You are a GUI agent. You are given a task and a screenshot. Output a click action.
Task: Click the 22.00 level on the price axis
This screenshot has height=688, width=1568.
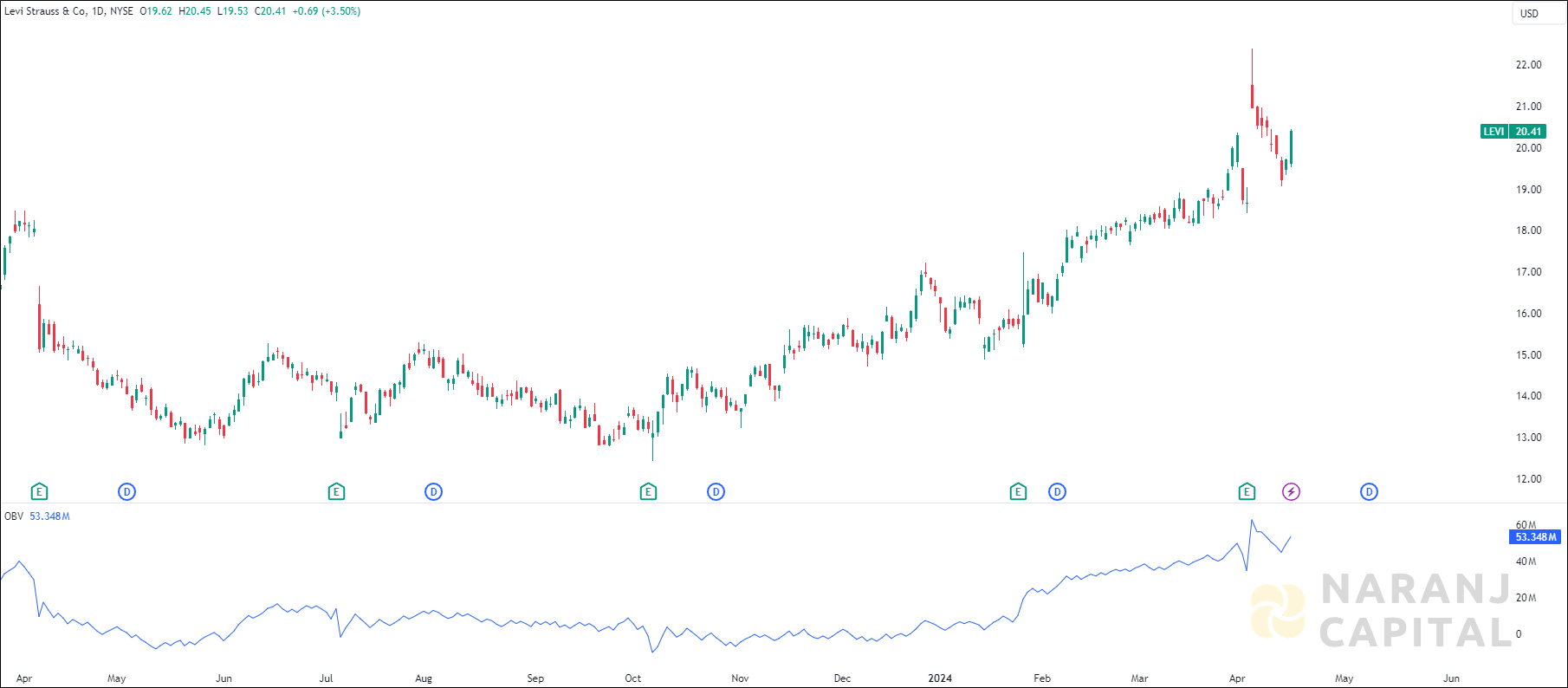tap(1528, 65)
